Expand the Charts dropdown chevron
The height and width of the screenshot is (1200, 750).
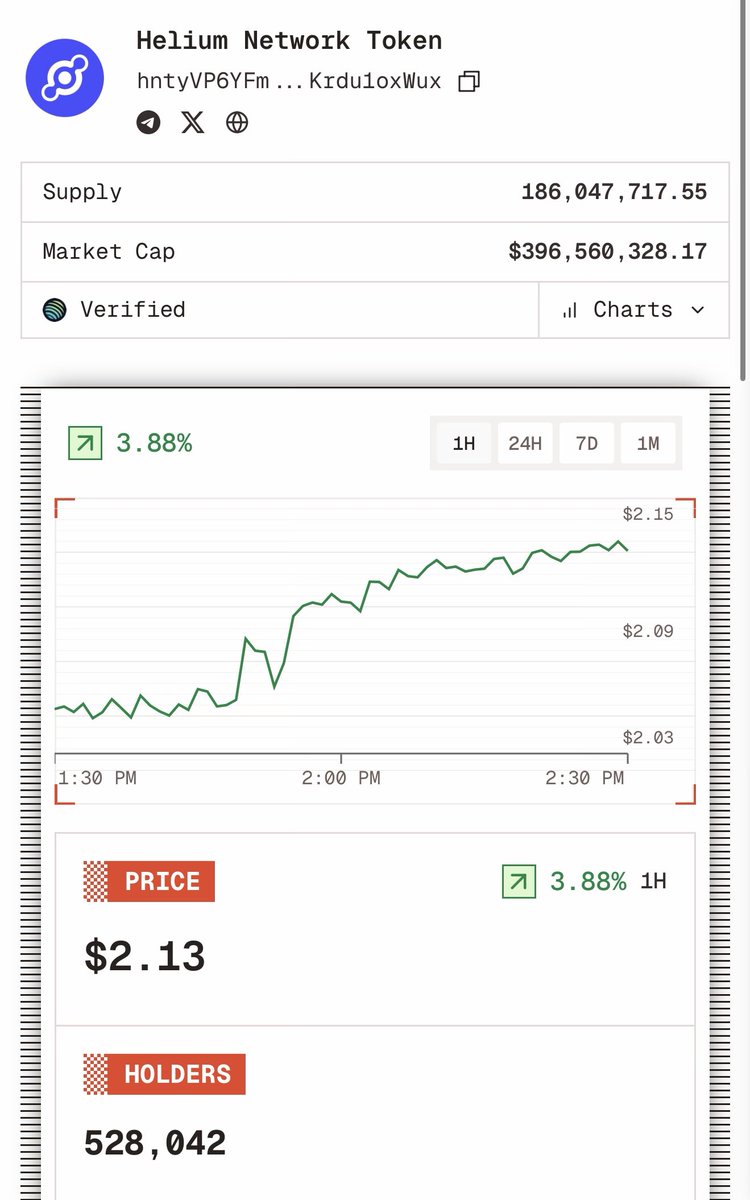coord(697,310)
